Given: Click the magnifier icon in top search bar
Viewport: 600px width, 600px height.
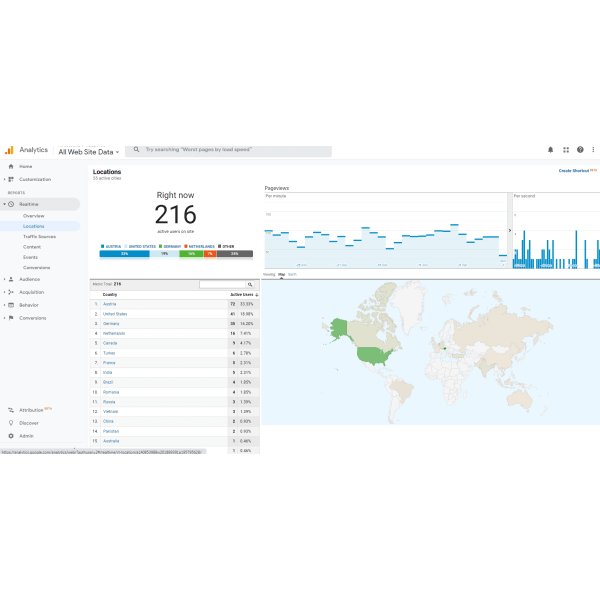Looking at the screenshot, I should [x=136, y=150].
